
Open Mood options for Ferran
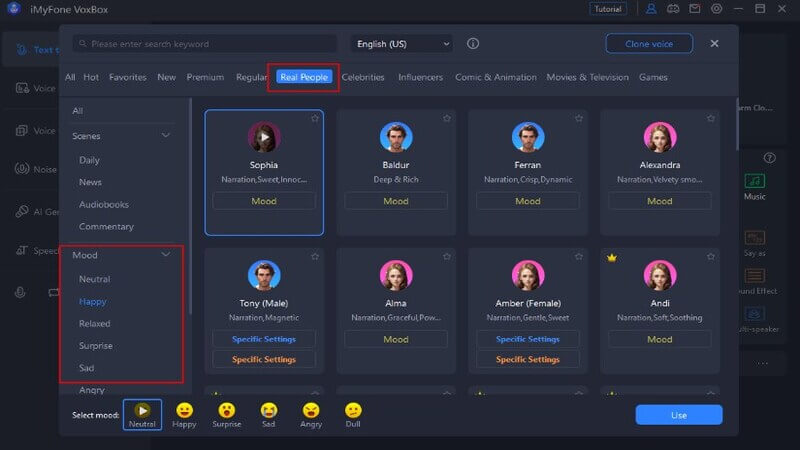(528, 201)
